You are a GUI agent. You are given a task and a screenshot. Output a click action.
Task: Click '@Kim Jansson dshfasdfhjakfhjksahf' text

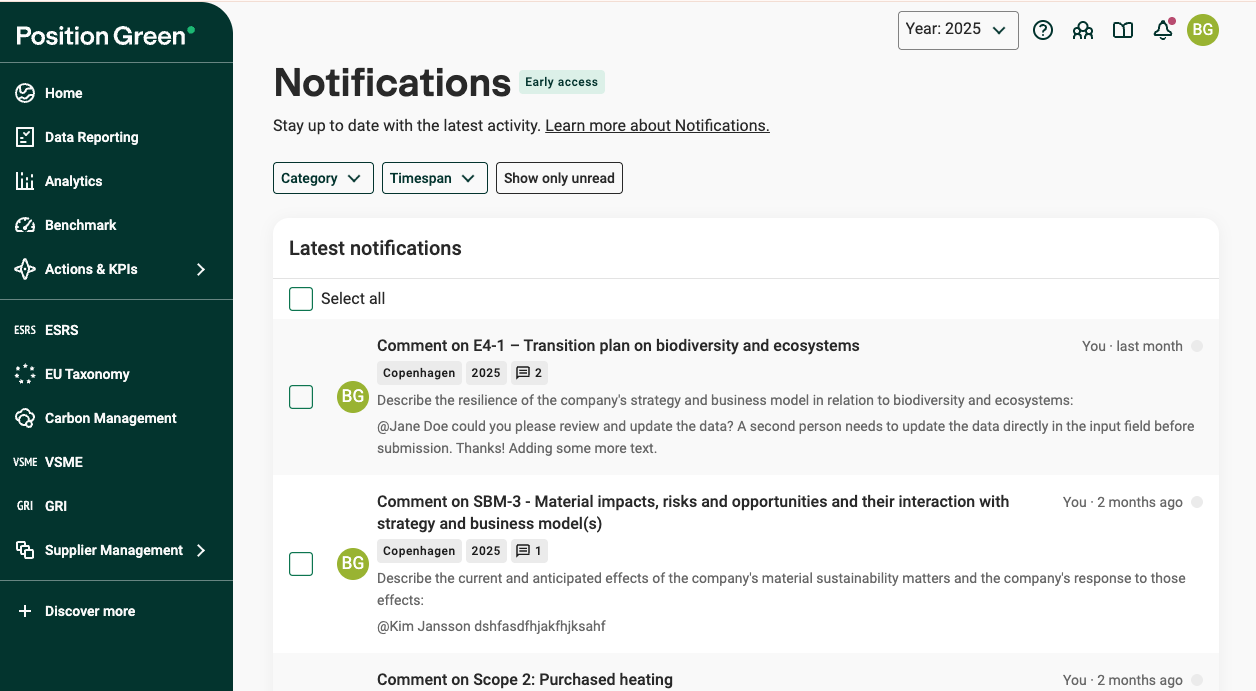491,626
